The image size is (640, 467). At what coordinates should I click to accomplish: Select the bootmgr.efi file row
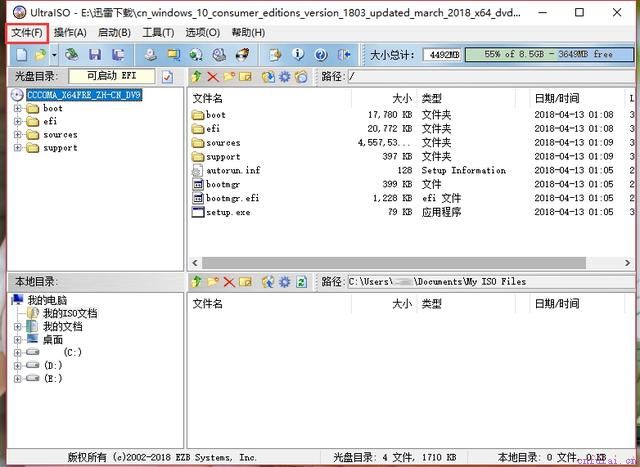point(411,198)
